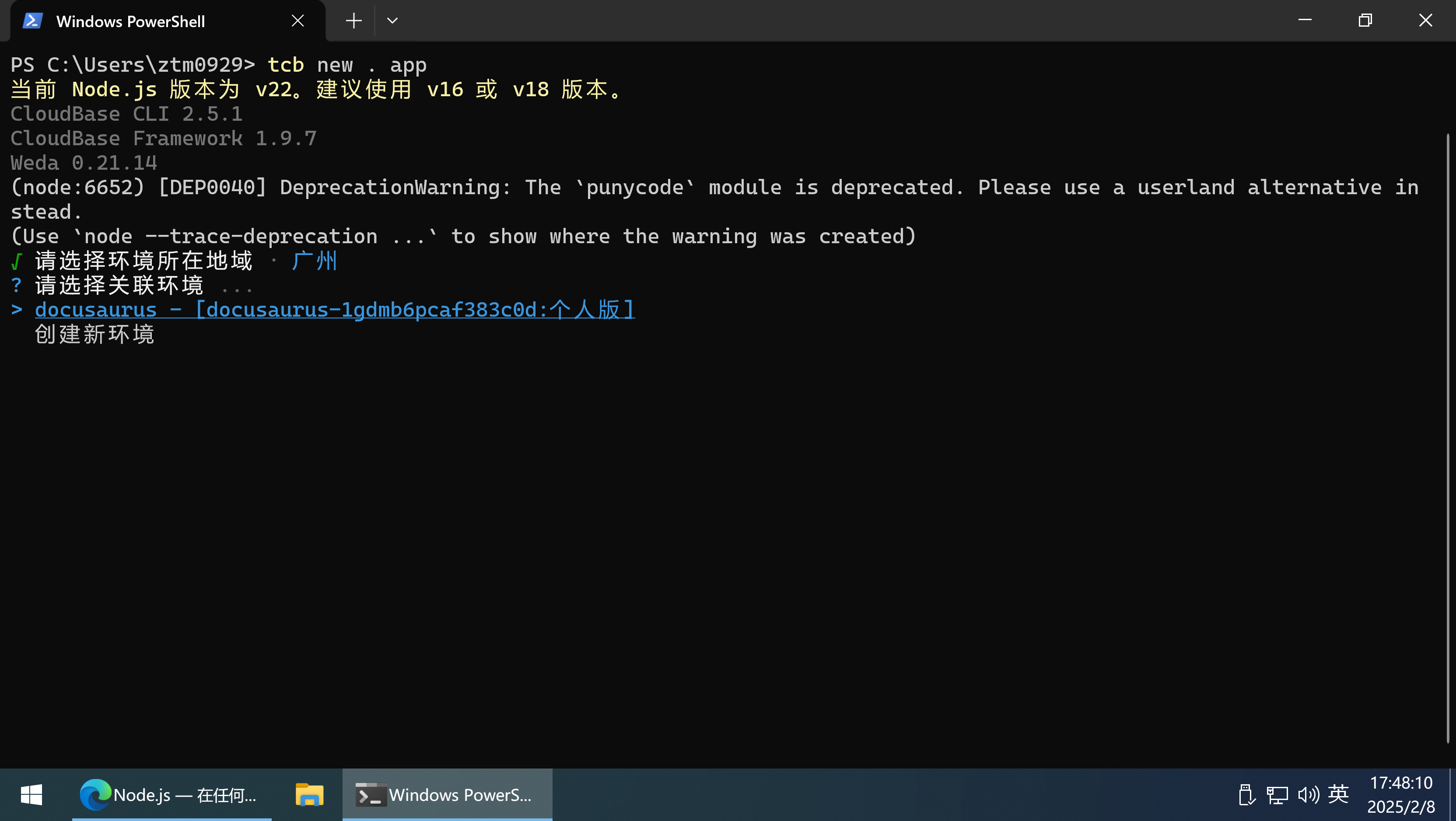Toggle 广州 region selection checkmark
Viewport: 1456px width, 821px height.
[x=15, y=260]
